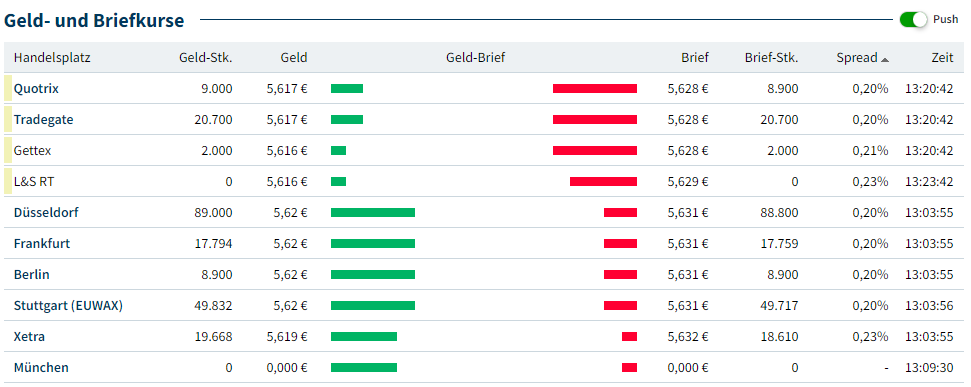The width and height of the screenshot is (971, 387).
Task: Click Xetra Geld-Stk. value 19.668
Action: tap(214, 336)
